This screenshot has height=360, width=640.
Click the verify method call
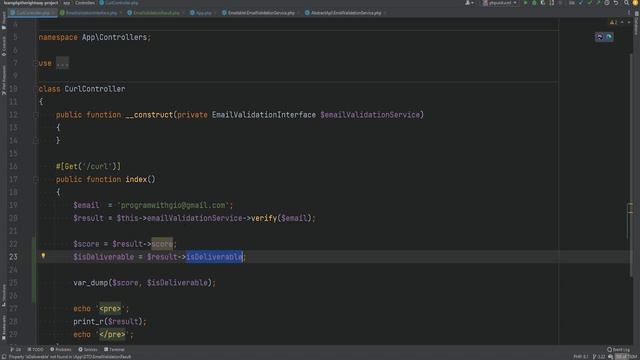[x=264, y=218]
